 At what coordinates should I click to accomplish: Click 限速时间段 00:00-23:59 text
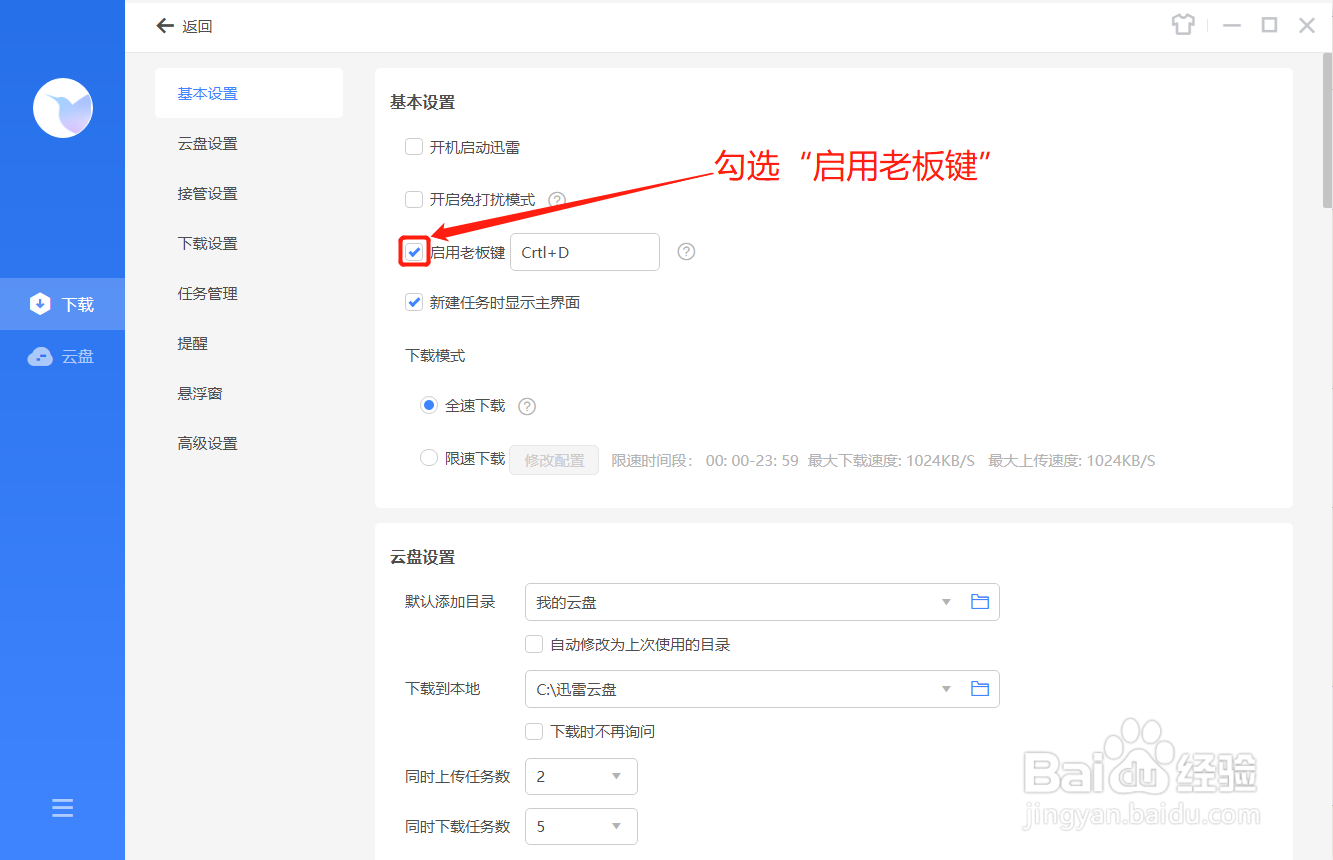705,461
